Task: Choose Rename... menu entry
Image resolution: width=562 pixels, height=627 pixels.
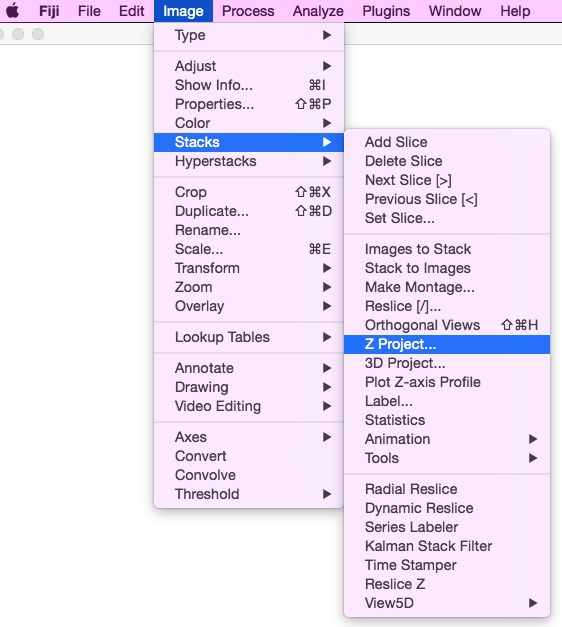Action: [249, 230]
